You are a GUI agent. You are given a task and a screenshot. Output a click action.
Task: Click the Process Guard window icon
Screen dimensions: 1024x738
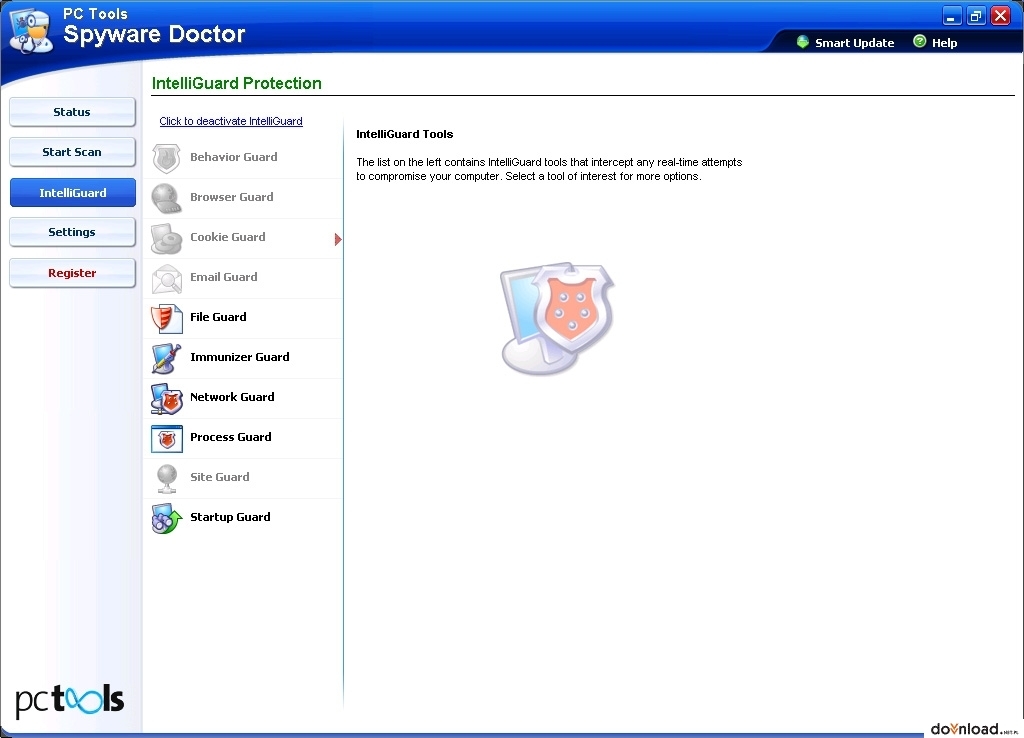pyautogui.click(x=167, y=438)
